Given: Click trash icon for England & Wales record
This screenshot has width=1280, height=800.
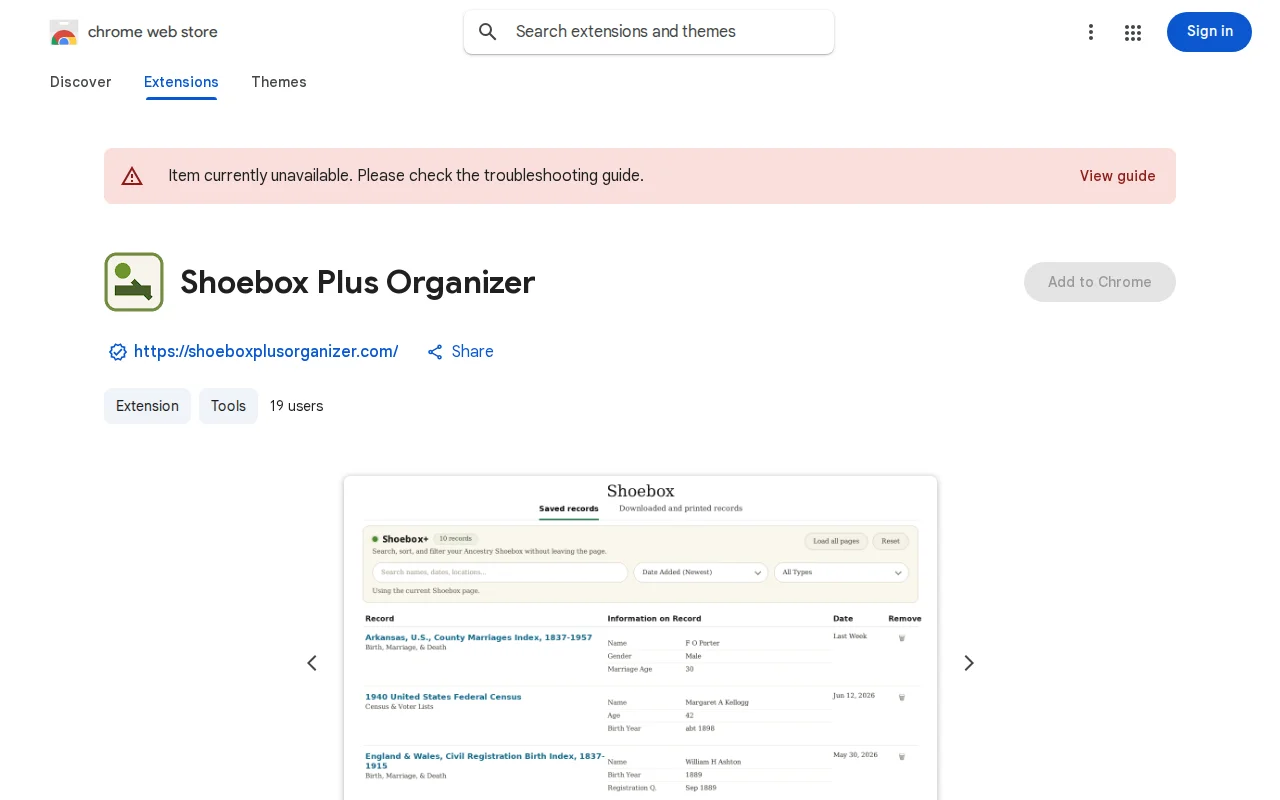Looking at the screenshot, I should coord(901,757).
